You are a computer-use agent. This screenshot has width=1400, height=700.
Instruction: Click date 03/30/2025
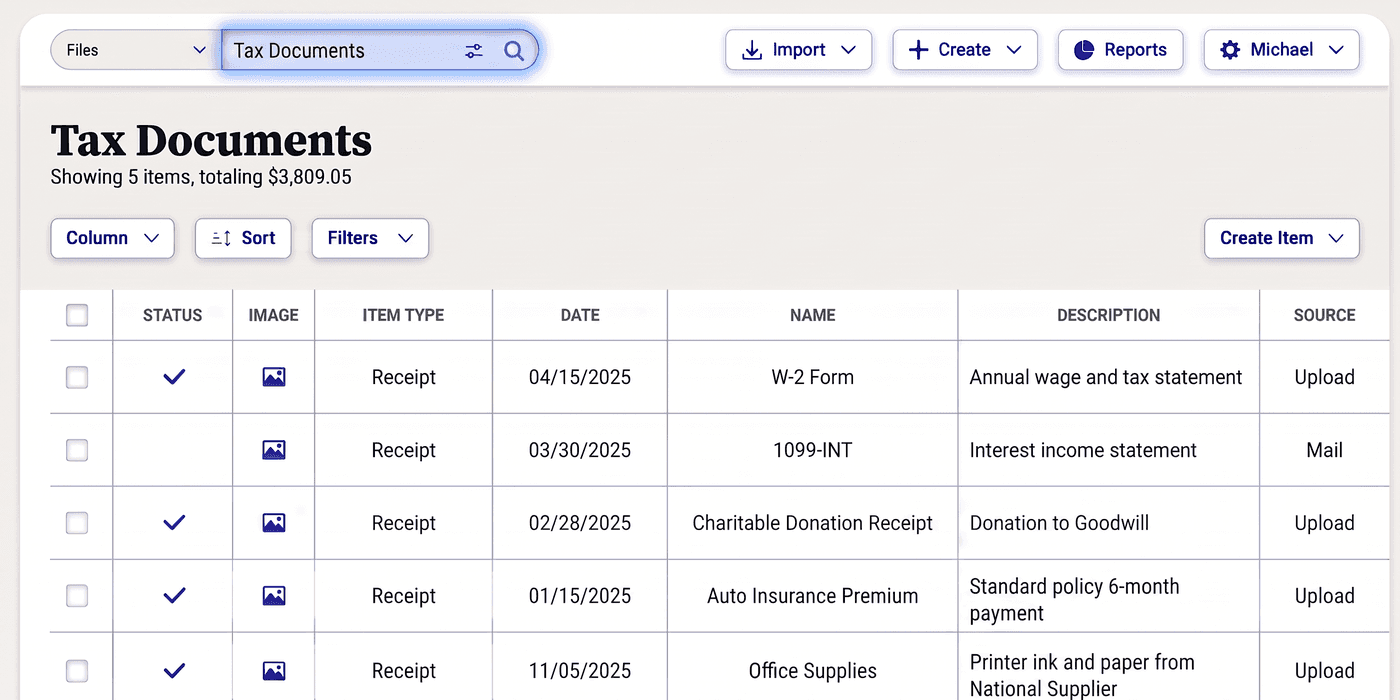click(580, 450)
